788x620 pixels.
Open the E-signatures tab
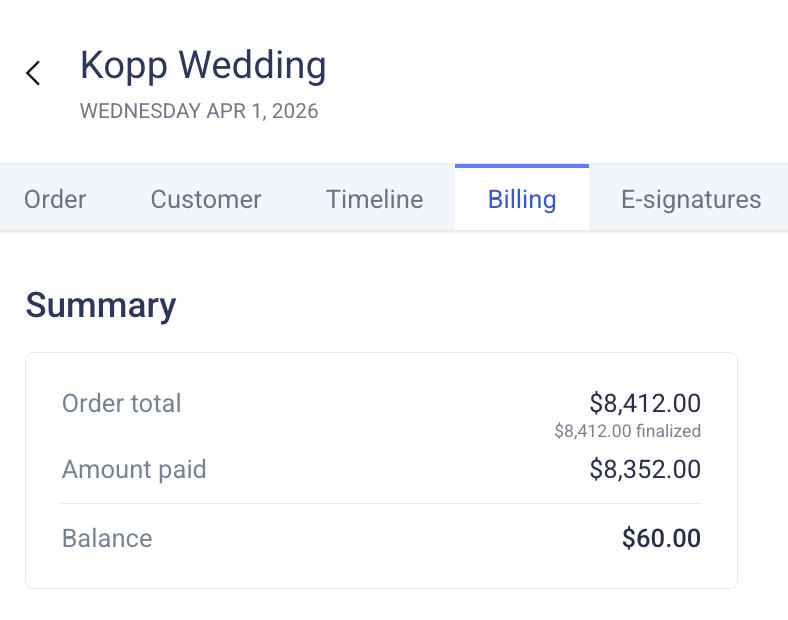[691, 199]
